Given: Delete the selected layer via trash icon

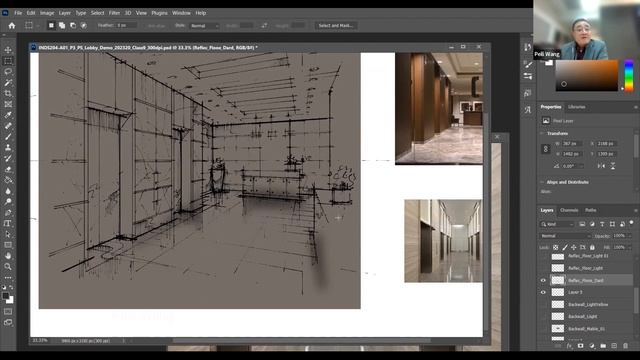Looking at the screenshot, I should pyautogui.click(x=625, y=346).
